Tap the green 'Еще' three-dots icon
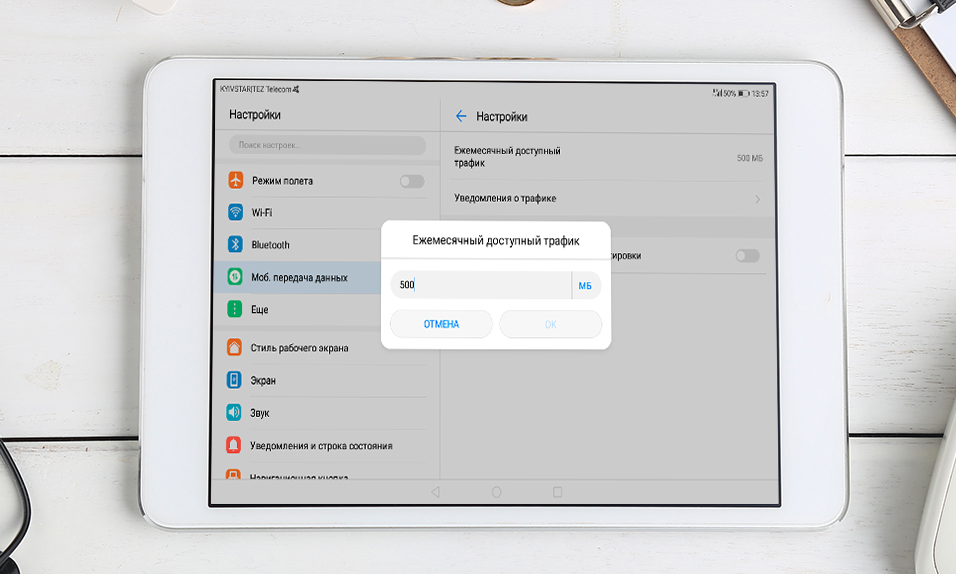This screenshot has width=956, height=574. [x=235, y=309]
